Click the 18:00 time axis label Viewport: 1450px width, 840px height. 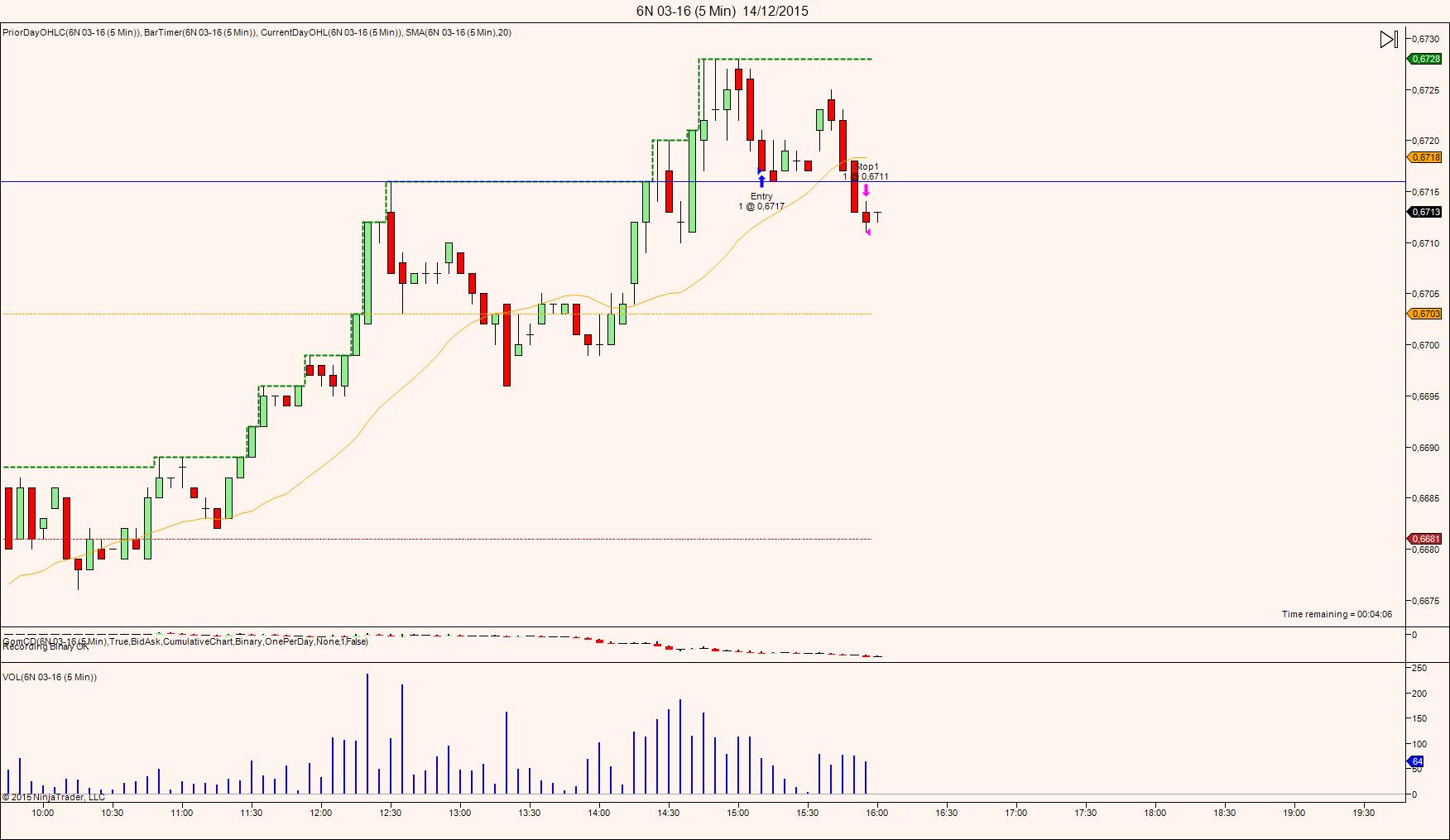pyautogui.click(x=1155, y=813)
